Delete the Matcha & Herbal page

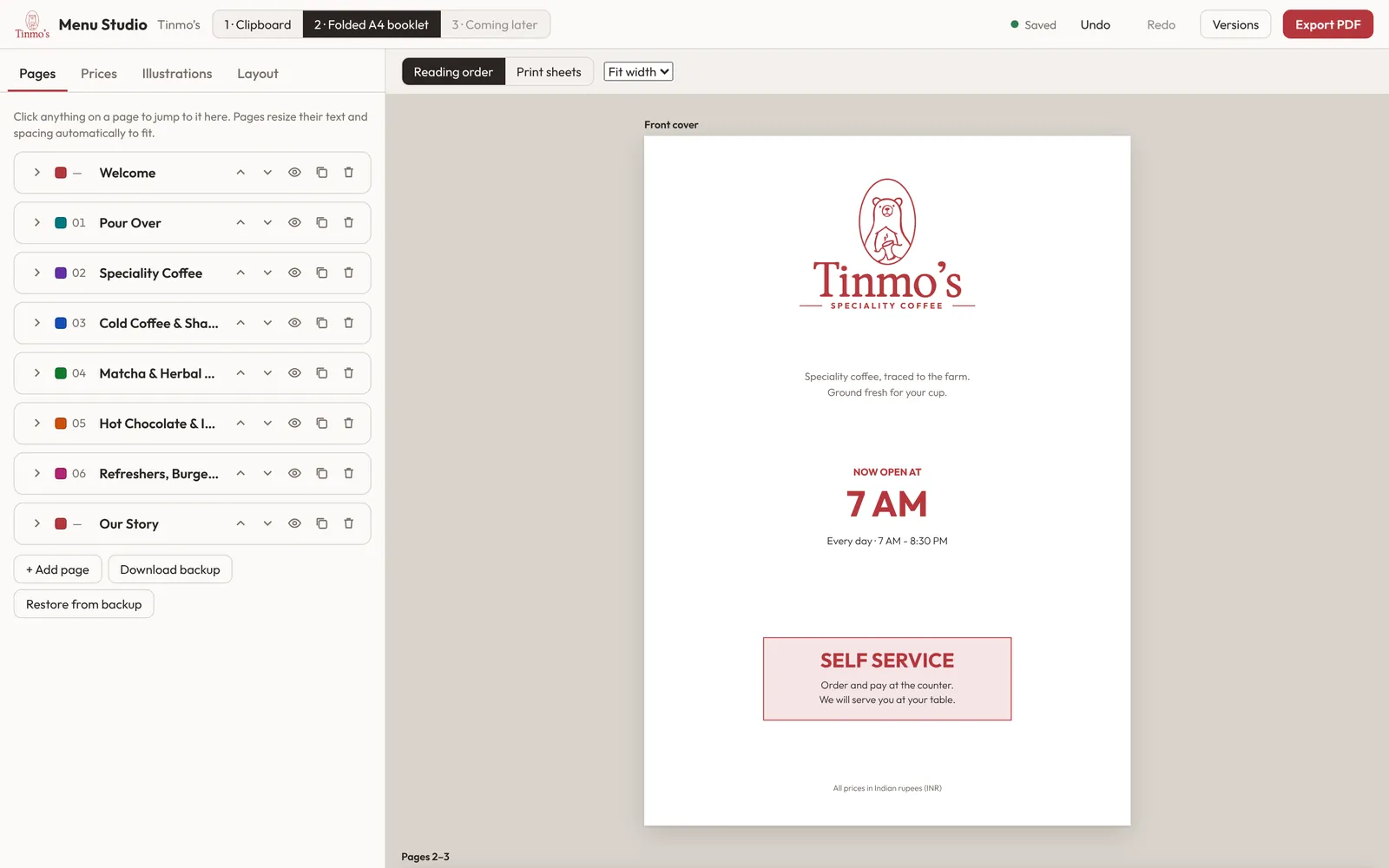click(348, 373)
